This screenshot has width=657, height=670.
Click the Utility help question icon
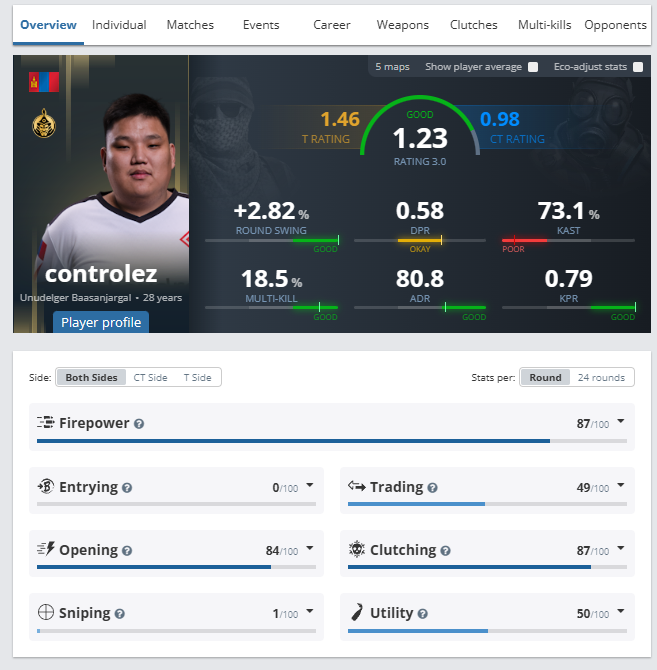(x=422, y=614)
